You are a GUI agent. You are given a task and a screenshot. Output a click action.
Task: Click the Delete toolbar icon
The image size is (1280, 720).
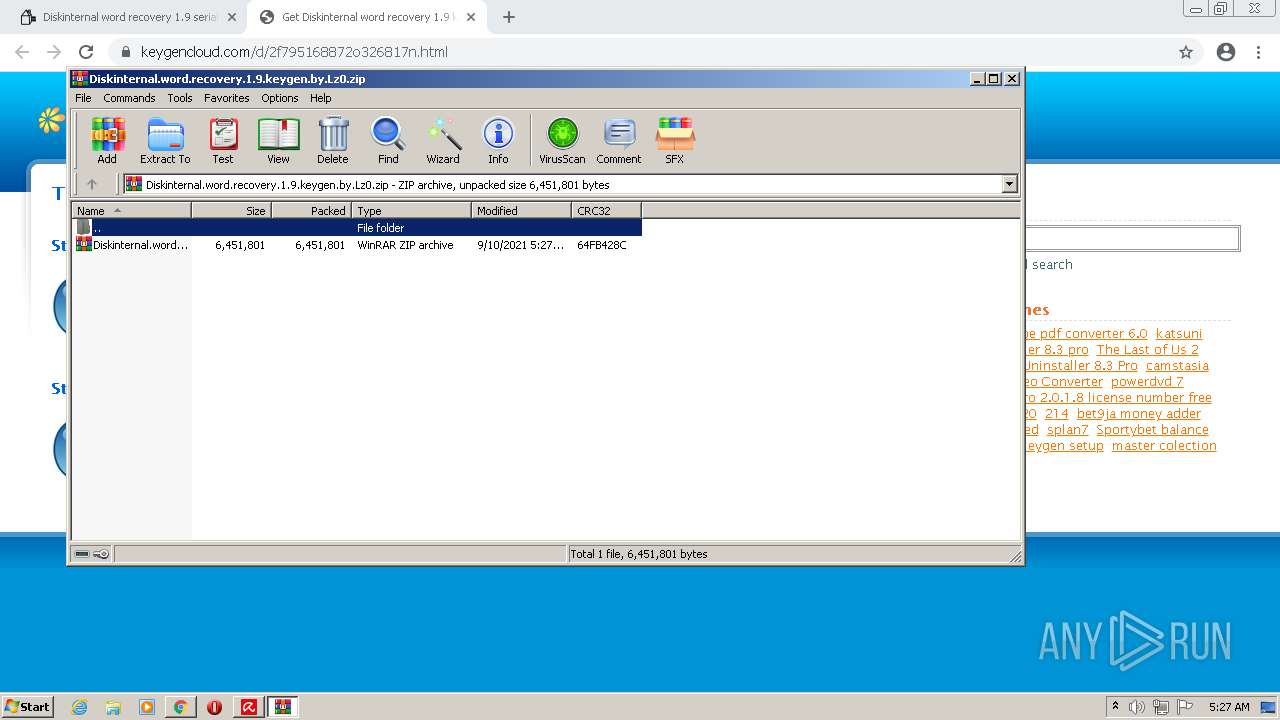click(333, 140)
